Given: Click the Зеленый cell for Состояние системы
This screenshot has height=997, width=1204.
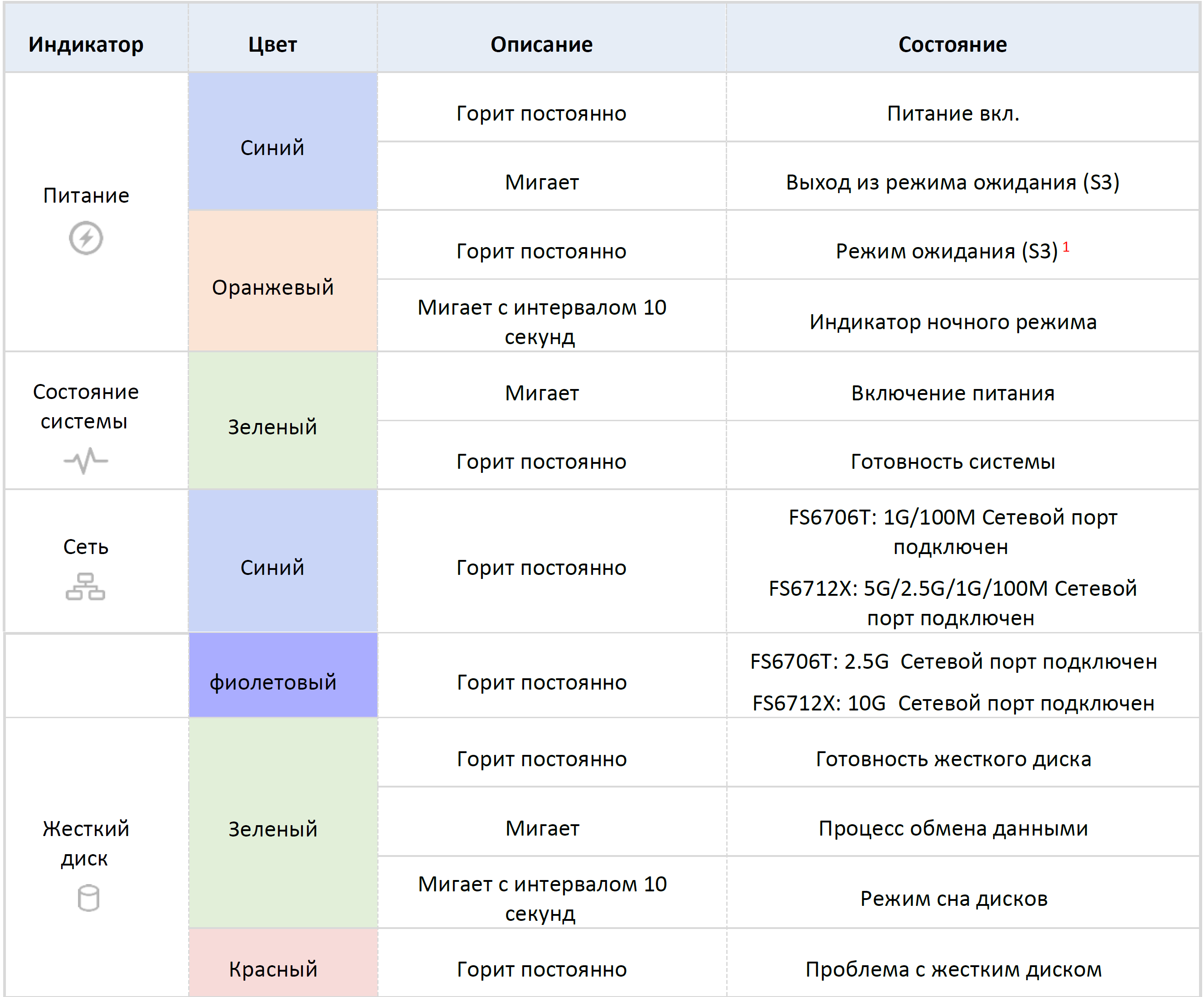Looking at the screenshot, I should point(272,427).
